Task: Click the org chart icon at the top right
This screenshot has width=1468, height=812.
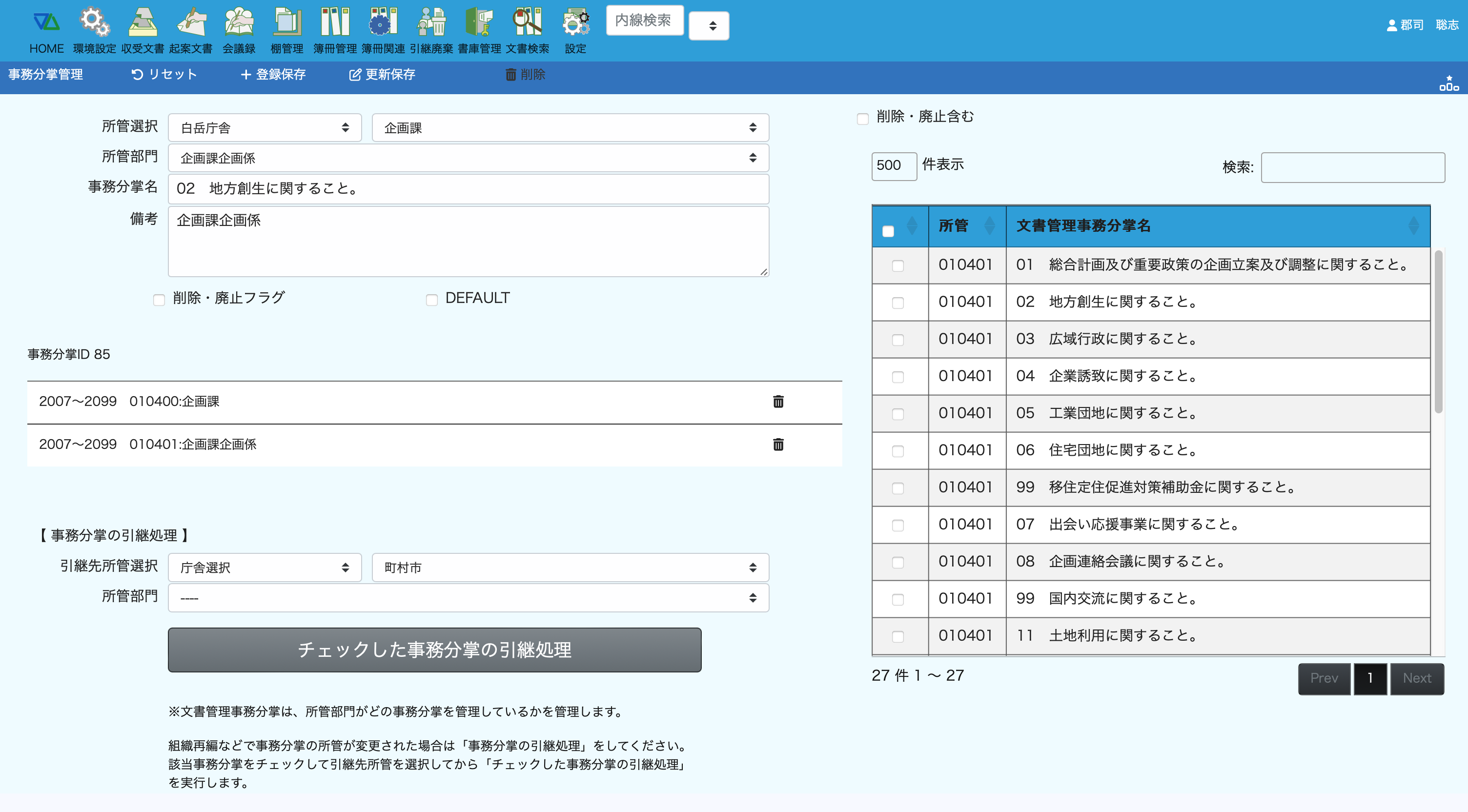Action: (1448, 84)
